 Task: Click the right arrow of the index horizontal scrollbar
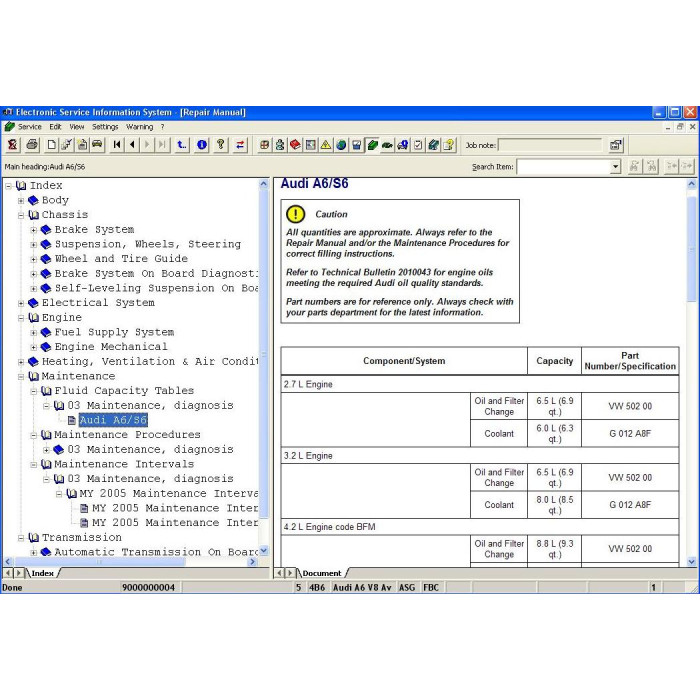(253, 562)
